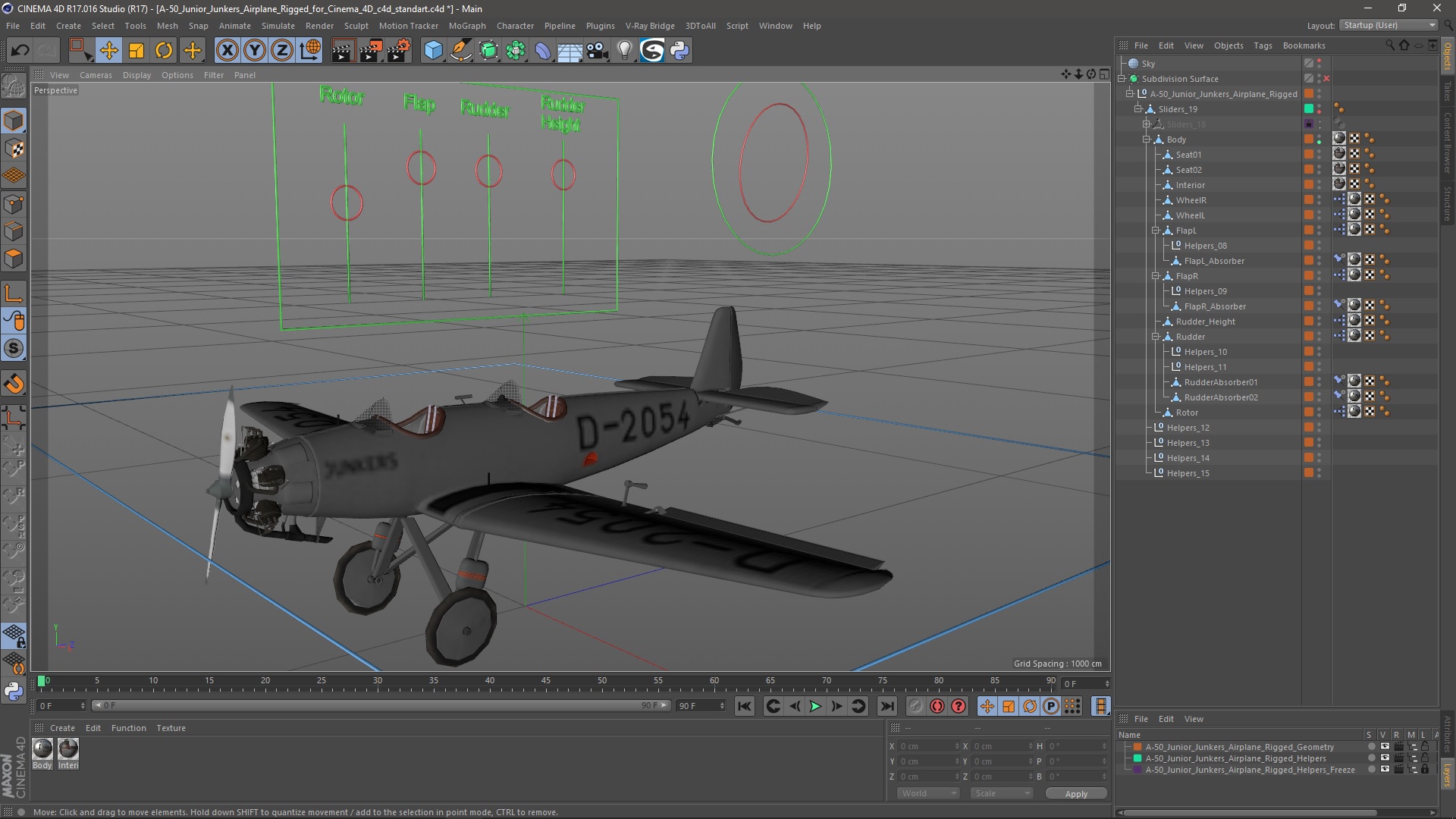This screenshot has height=819, width=1456.
Task: Click the Python icon in top toolbar
Action: click(x=679, y=51)
